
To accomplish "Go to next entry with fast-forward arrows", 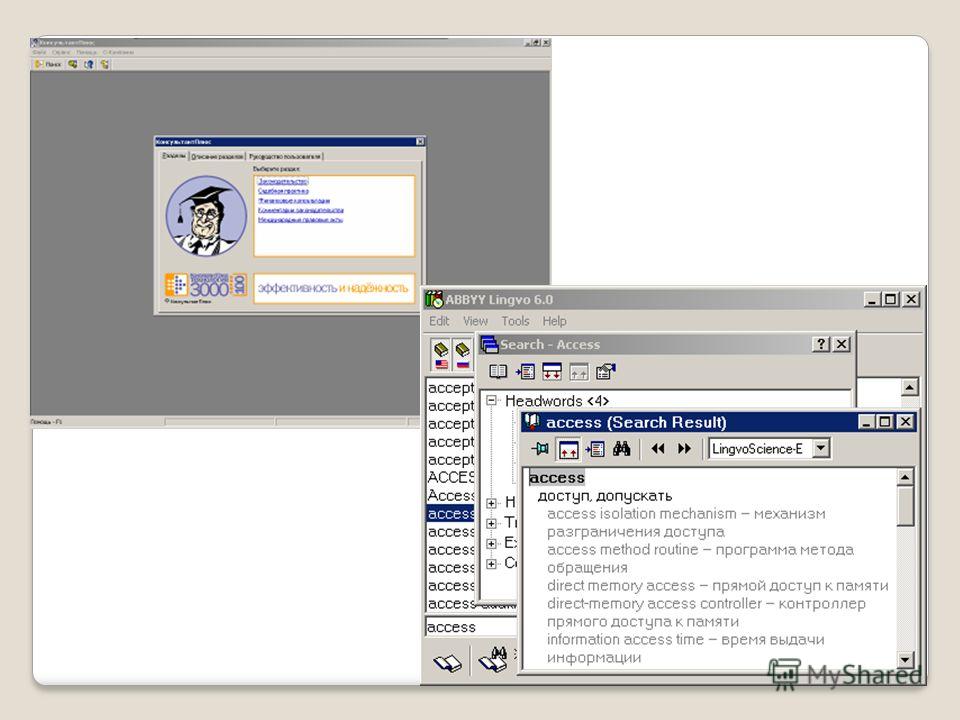I will point(684,449).
